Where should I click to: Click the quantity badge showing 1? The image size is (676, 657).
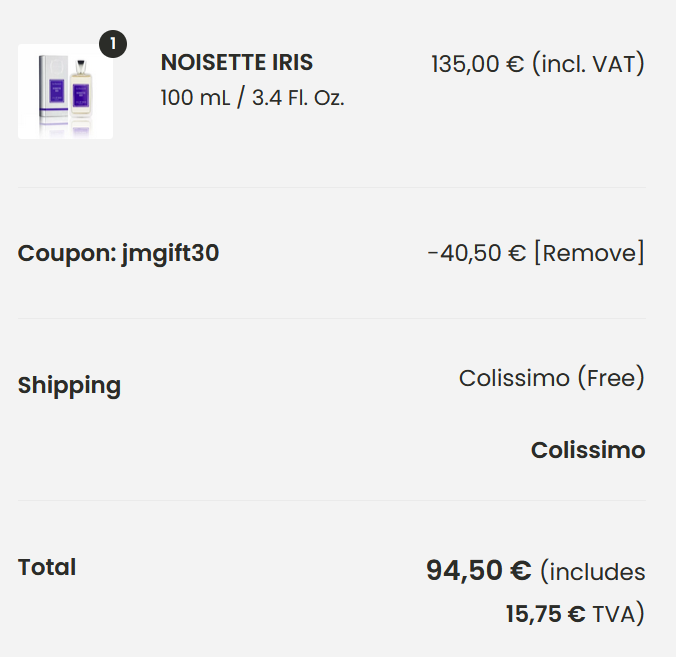113,44
